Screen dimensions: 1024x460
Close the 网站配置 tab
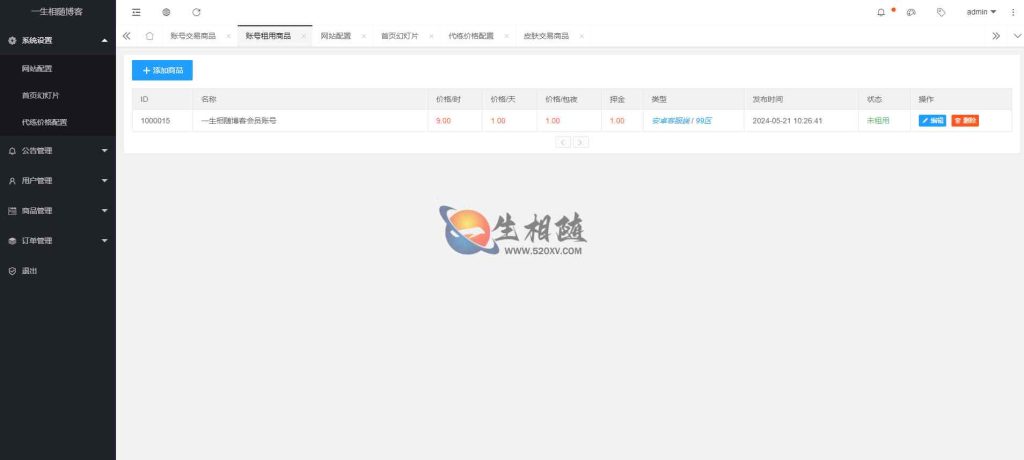363,36
